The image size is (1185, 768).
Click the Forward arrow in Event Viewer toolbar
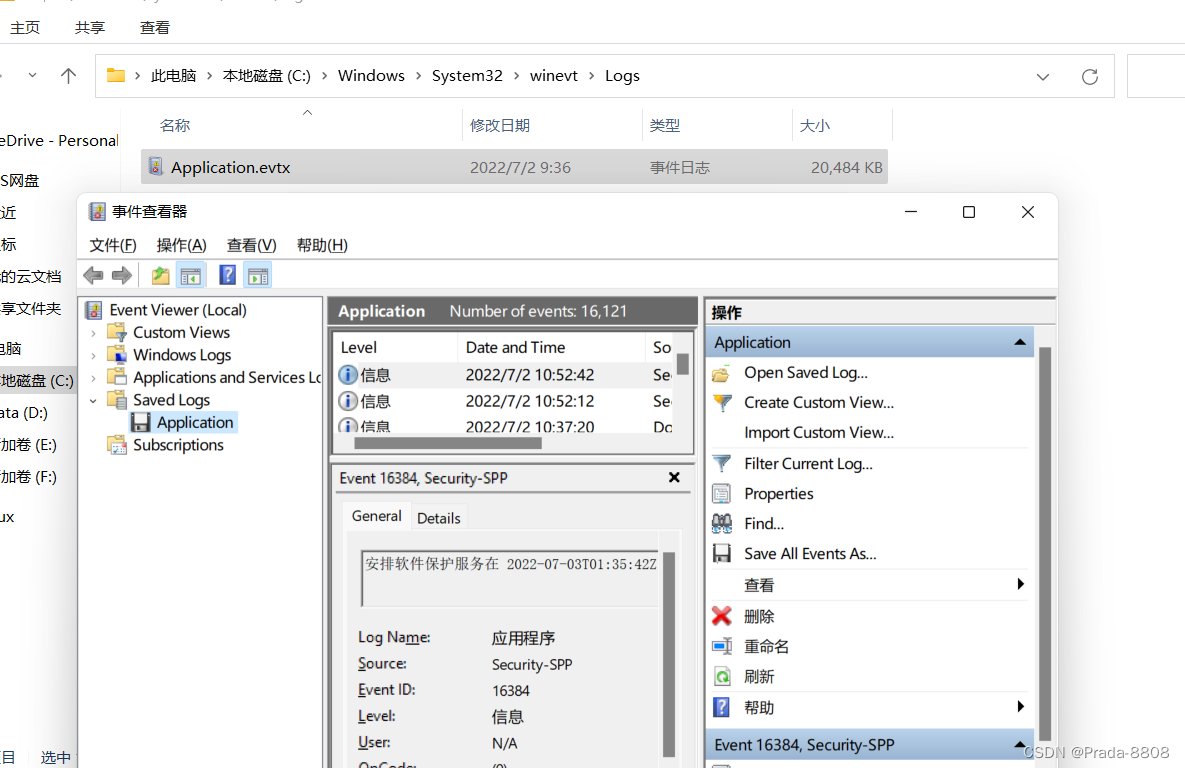pos(122,276)
